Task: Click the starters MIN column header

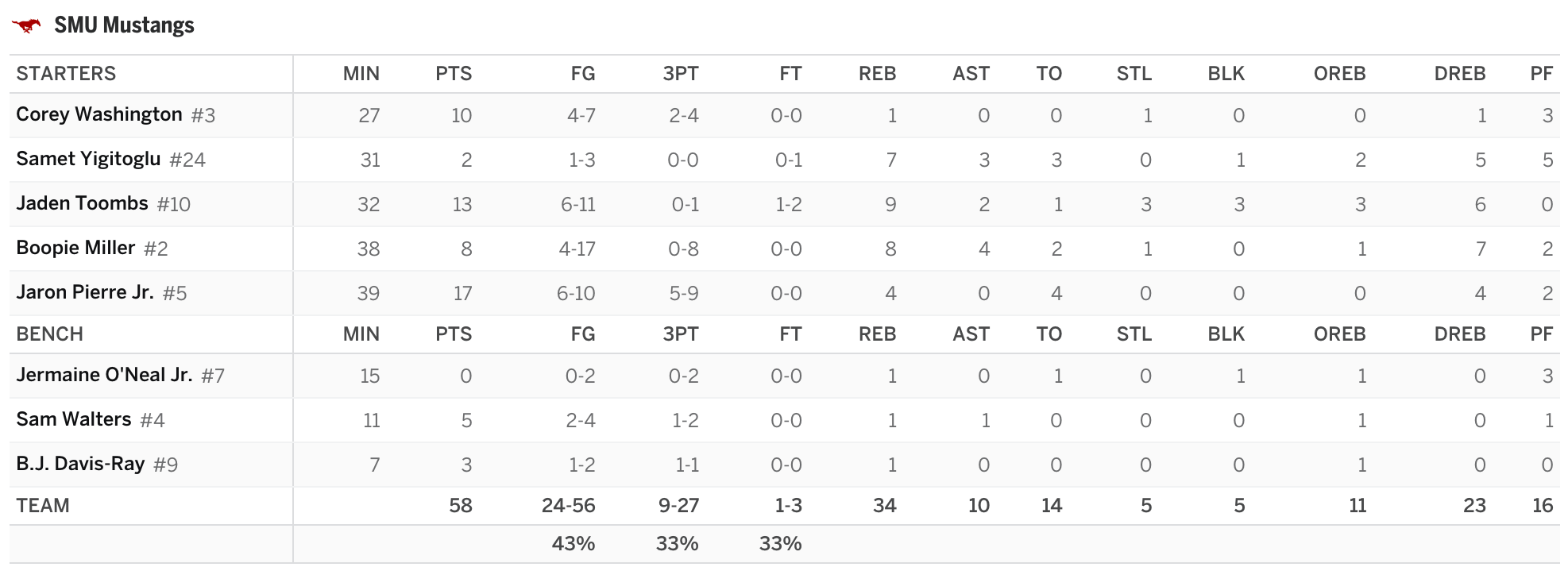Action: [x=361, y=74]
